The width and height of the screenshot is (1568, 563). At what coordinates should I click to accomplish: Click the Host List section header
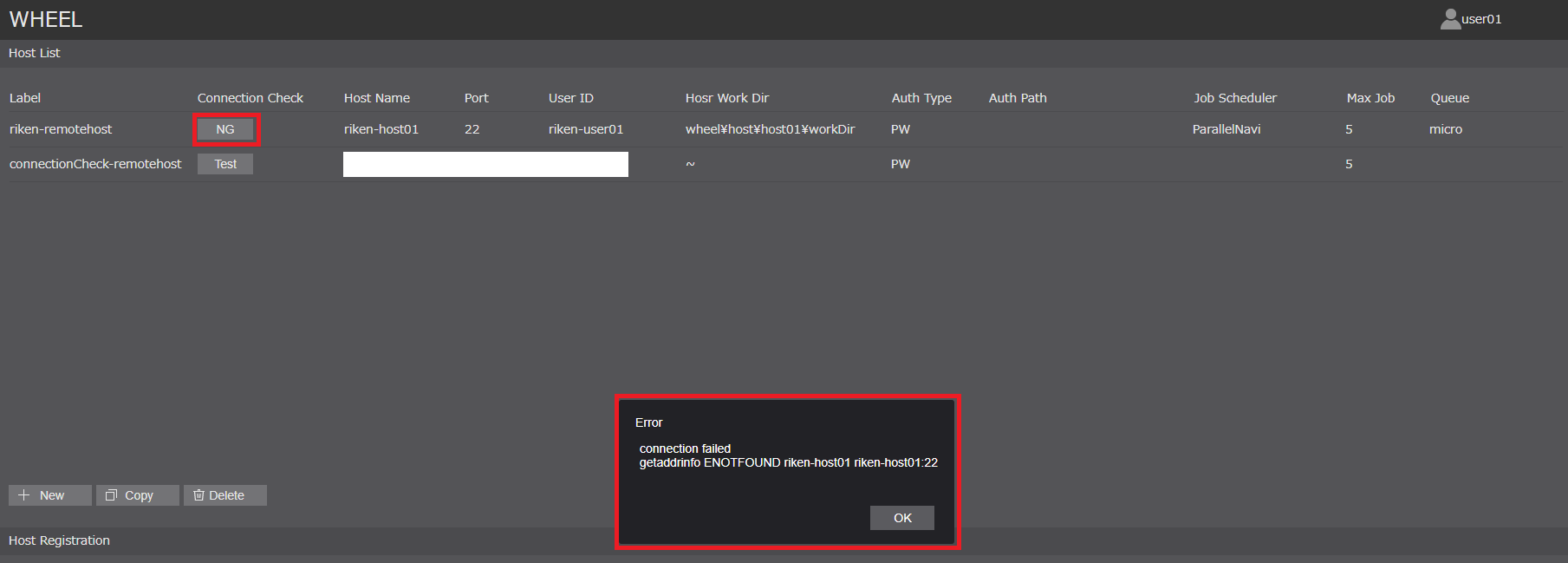click(x=35, y=53)
